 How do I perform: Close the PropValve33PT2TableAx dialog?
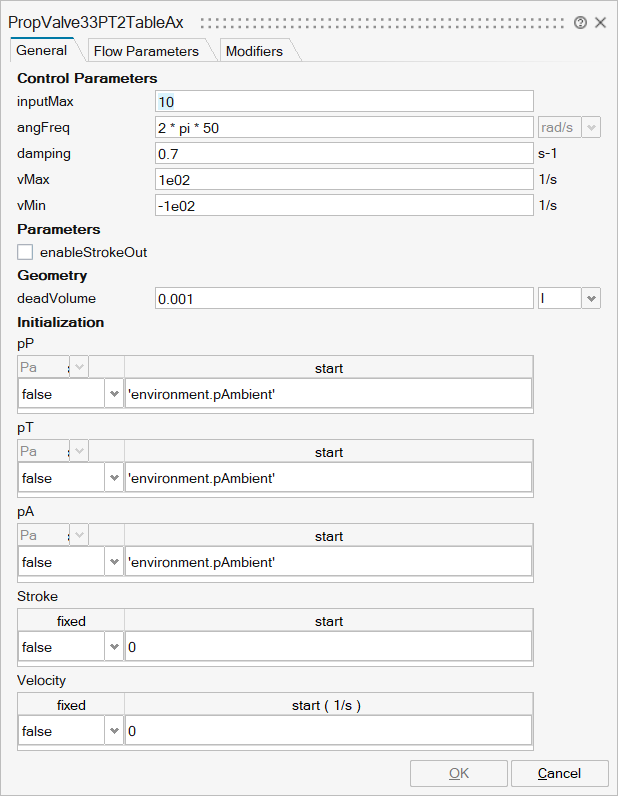[600, 22]
